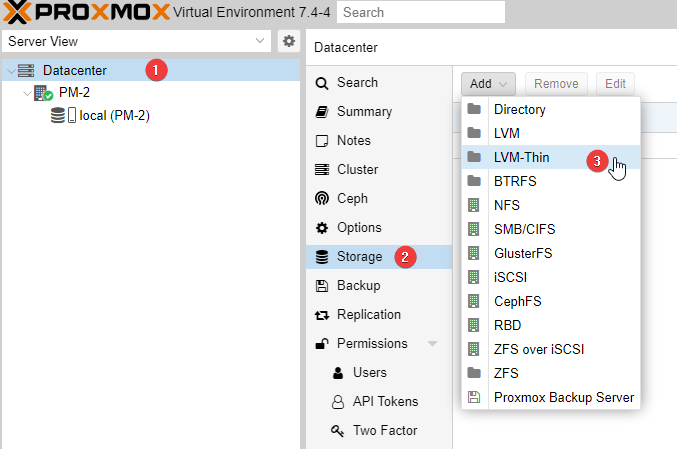This screenshot has height=449, width=677.
Task: Click the building icon beside iSCSI
Action: coord(474,277)
